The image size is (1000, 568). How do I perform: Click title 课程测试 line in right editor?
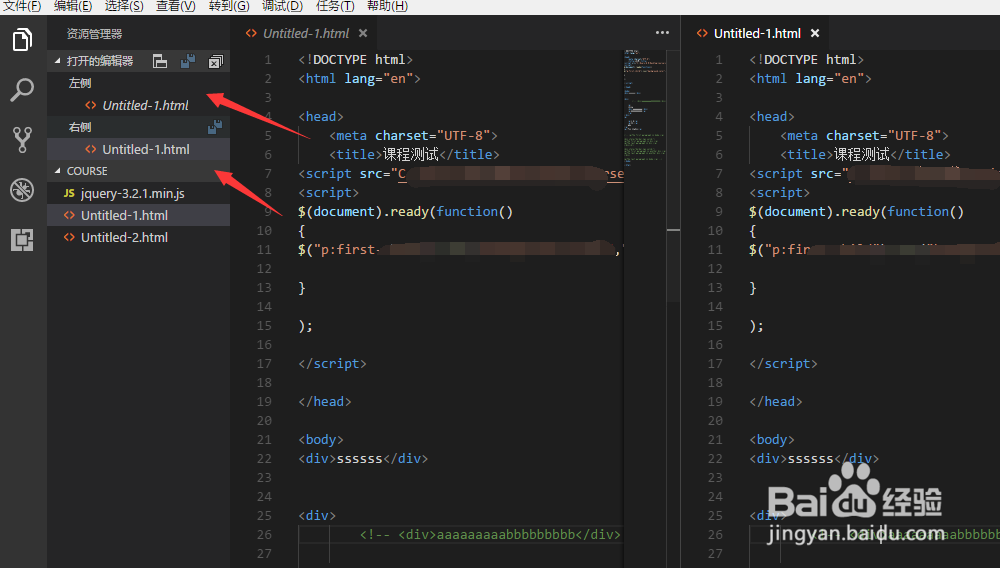(865, 154)
